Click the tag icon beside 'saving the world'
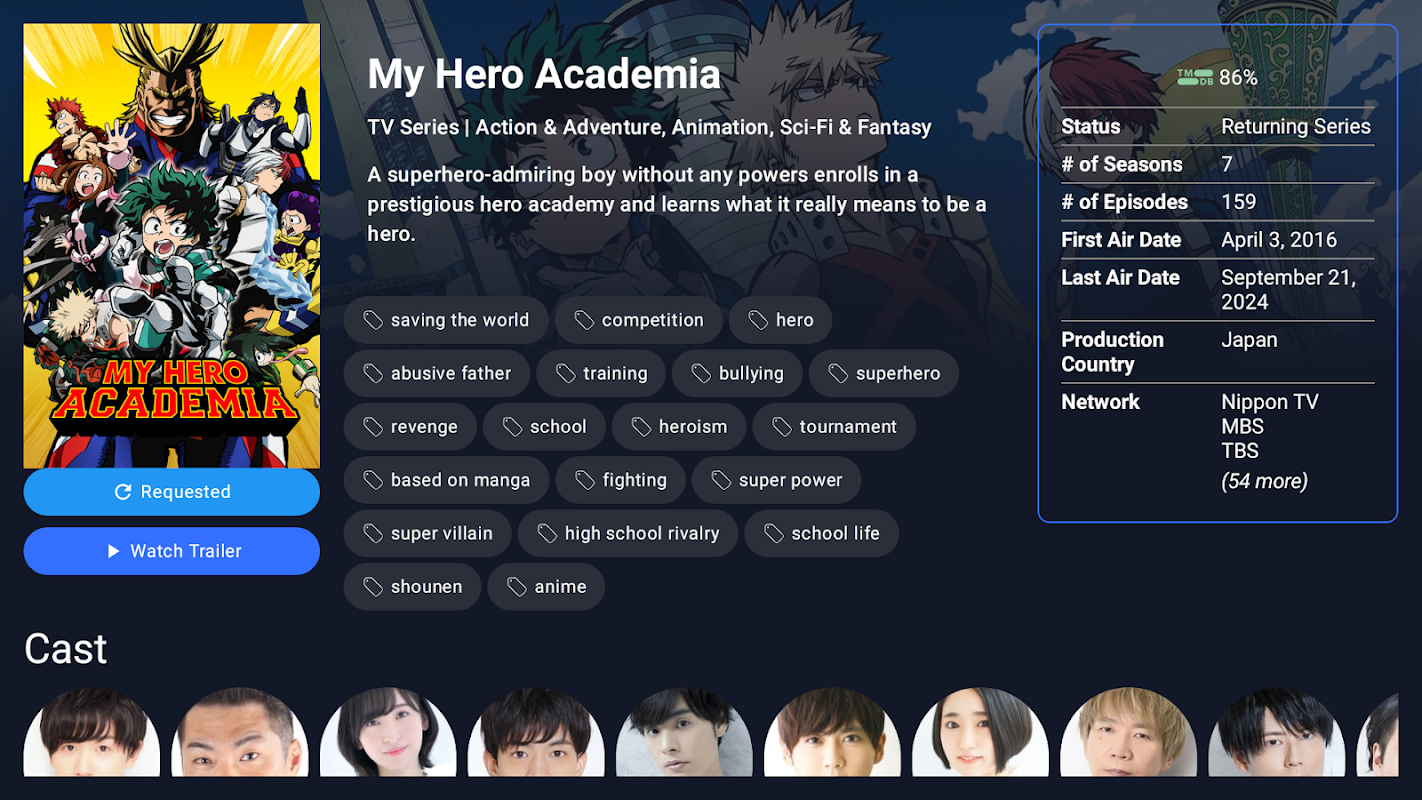 373,320
